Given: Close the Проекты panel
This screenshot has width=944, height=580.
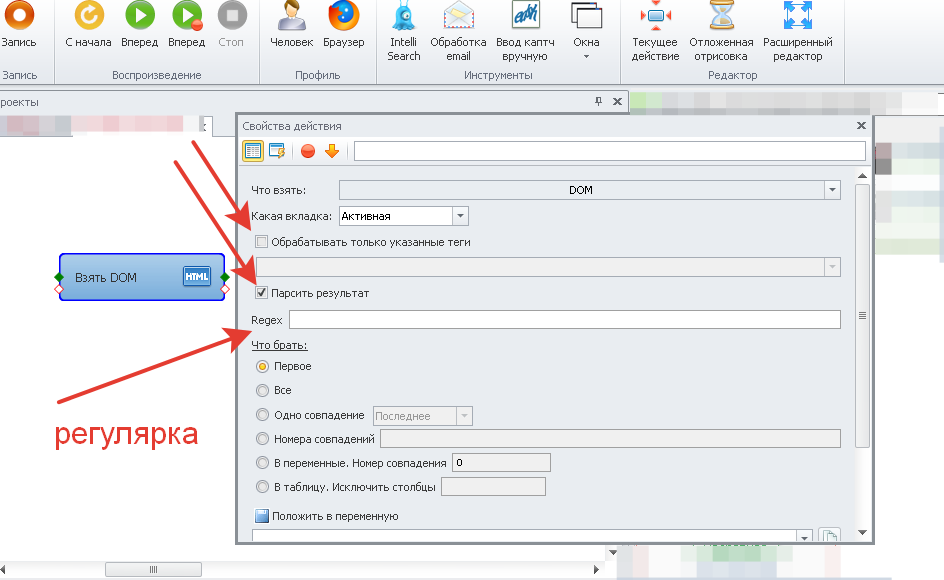Looking at the screenshot, I should pos(617,101).
